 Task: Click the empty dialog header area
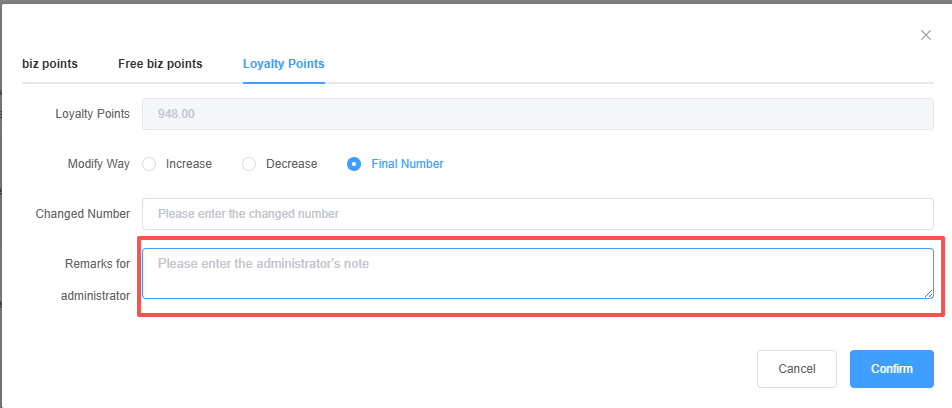(500, 30)
